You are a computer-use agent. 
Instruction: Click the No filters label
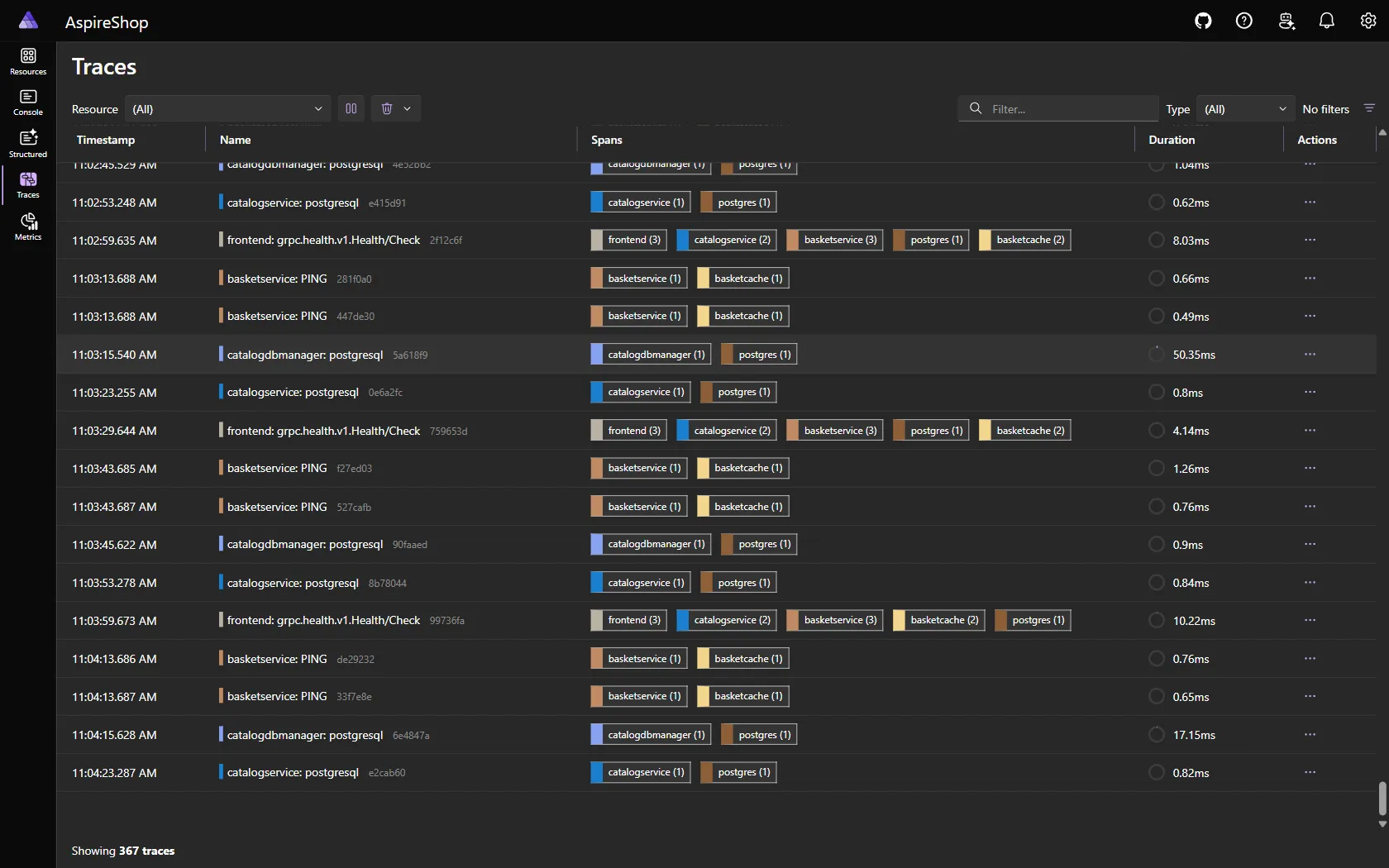coord(1325,109)
